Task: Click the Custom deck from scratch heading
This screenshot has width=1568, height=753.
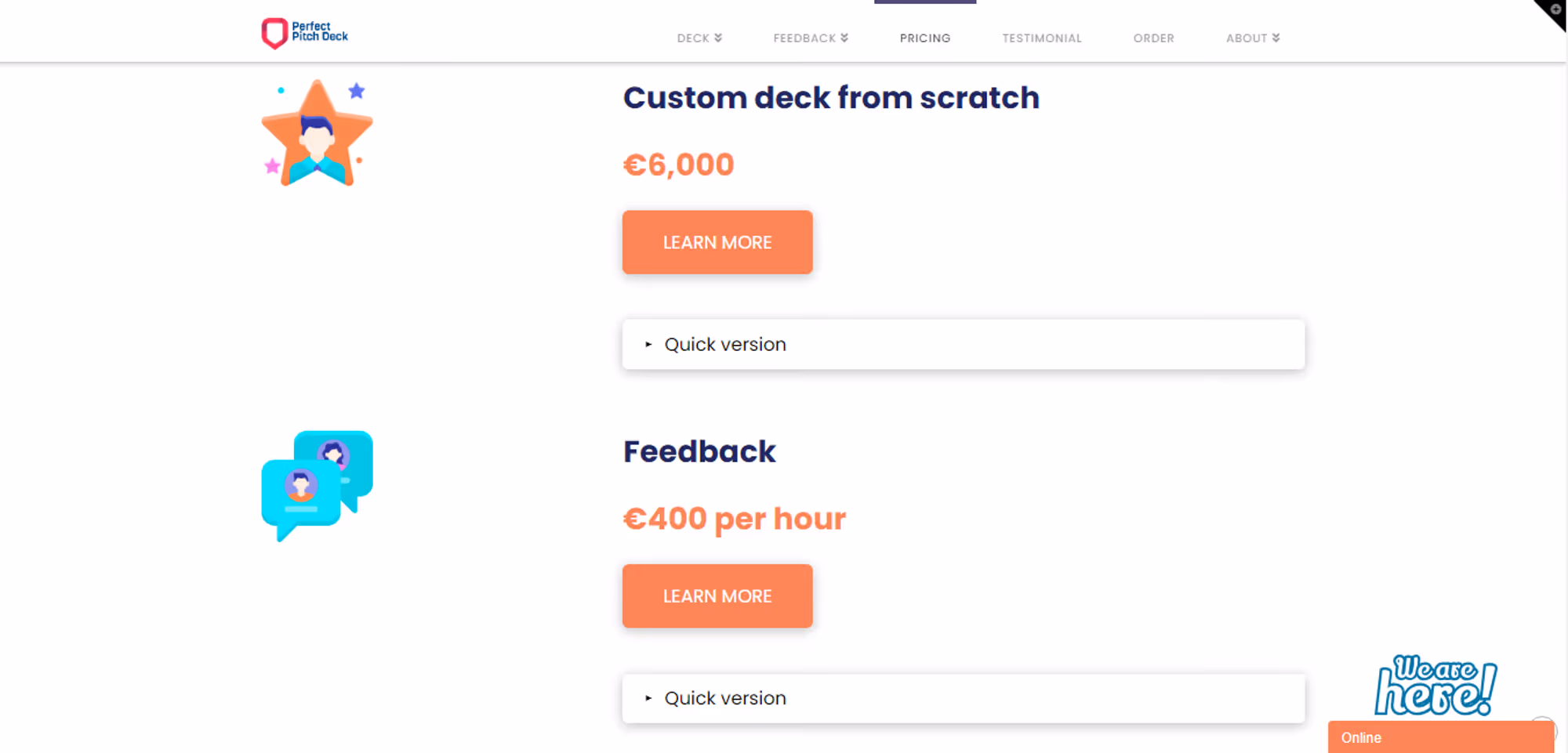Action: pyautogui.click(x=831, y=98)
